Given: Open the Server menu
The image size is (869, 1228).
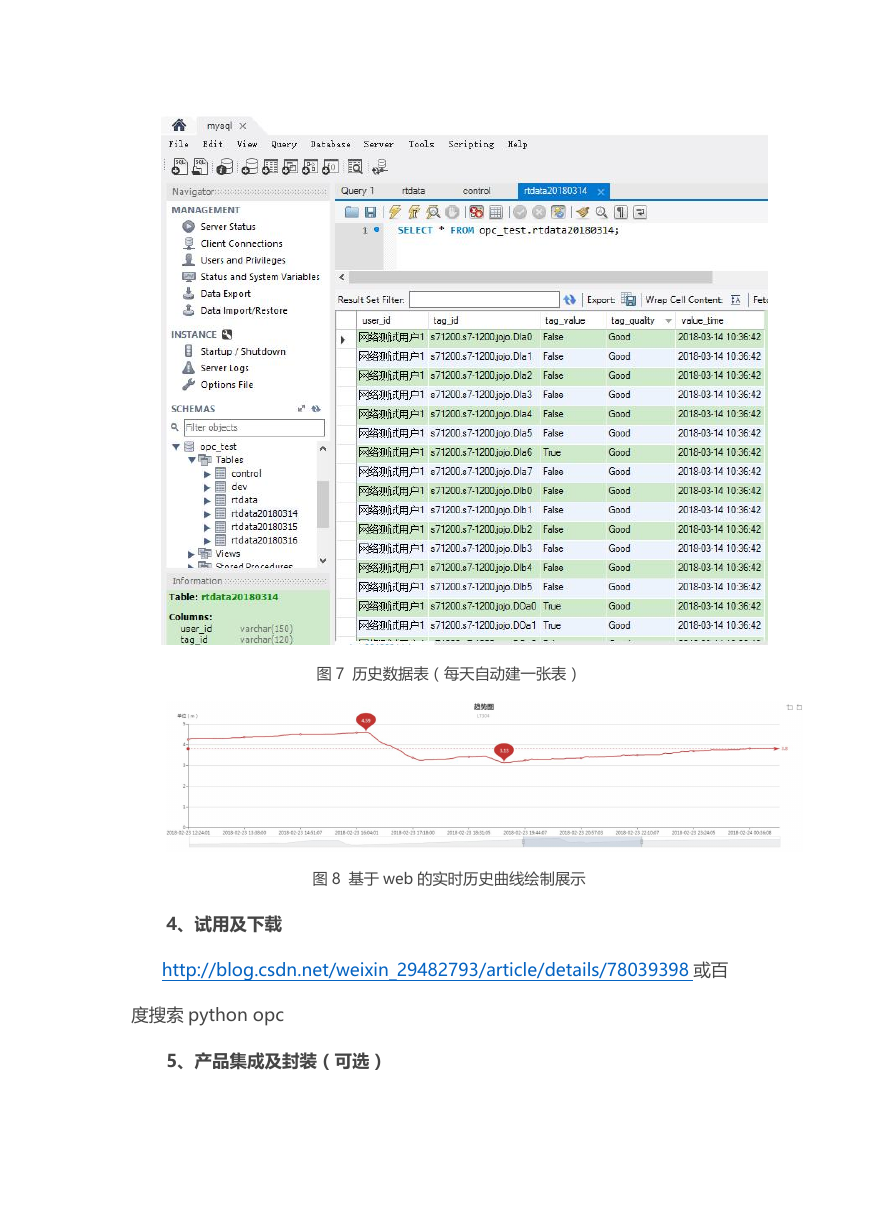Looking at the screenshot, I should [x=378, y=144].
